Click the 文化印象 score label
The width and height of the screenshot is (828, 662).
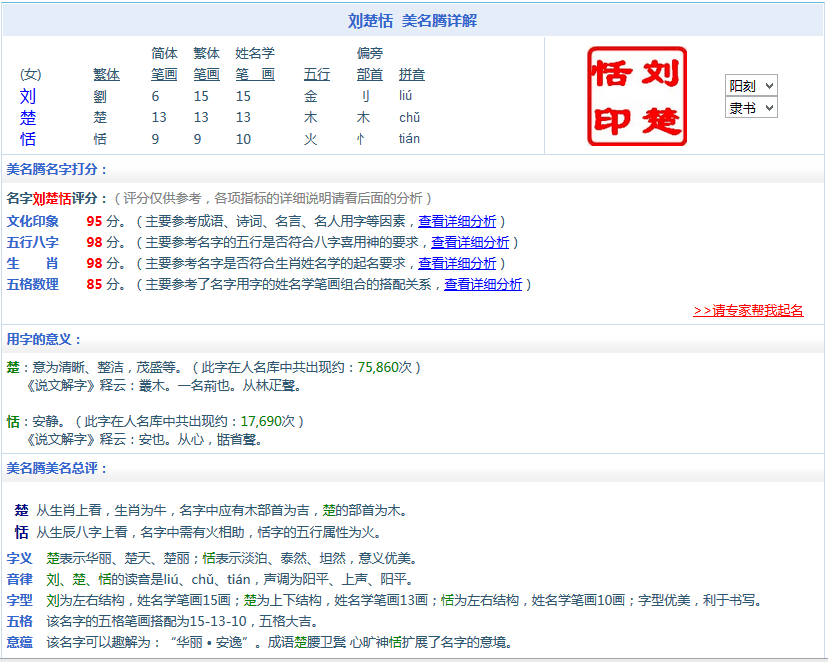tap(33, 221)
